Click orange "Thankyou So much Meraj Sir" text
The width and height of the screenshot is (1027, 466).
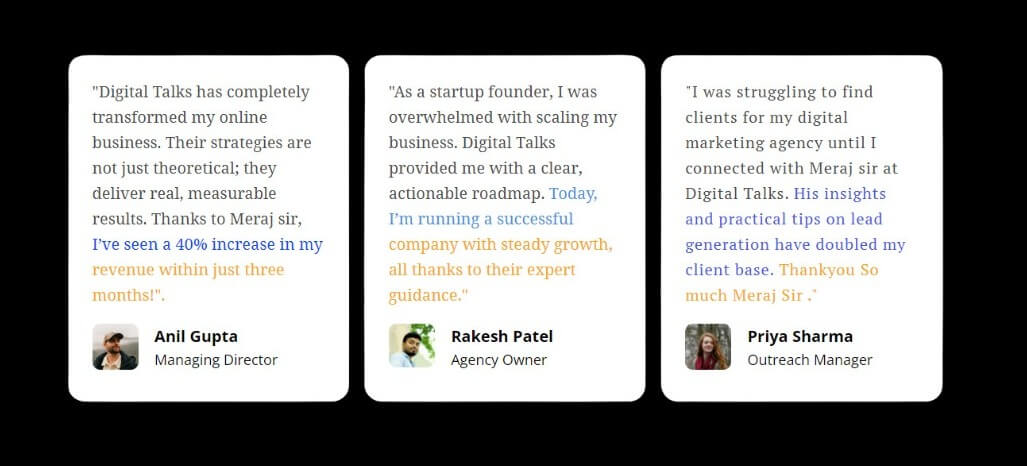pyautogui.click(x=828, y=270)
